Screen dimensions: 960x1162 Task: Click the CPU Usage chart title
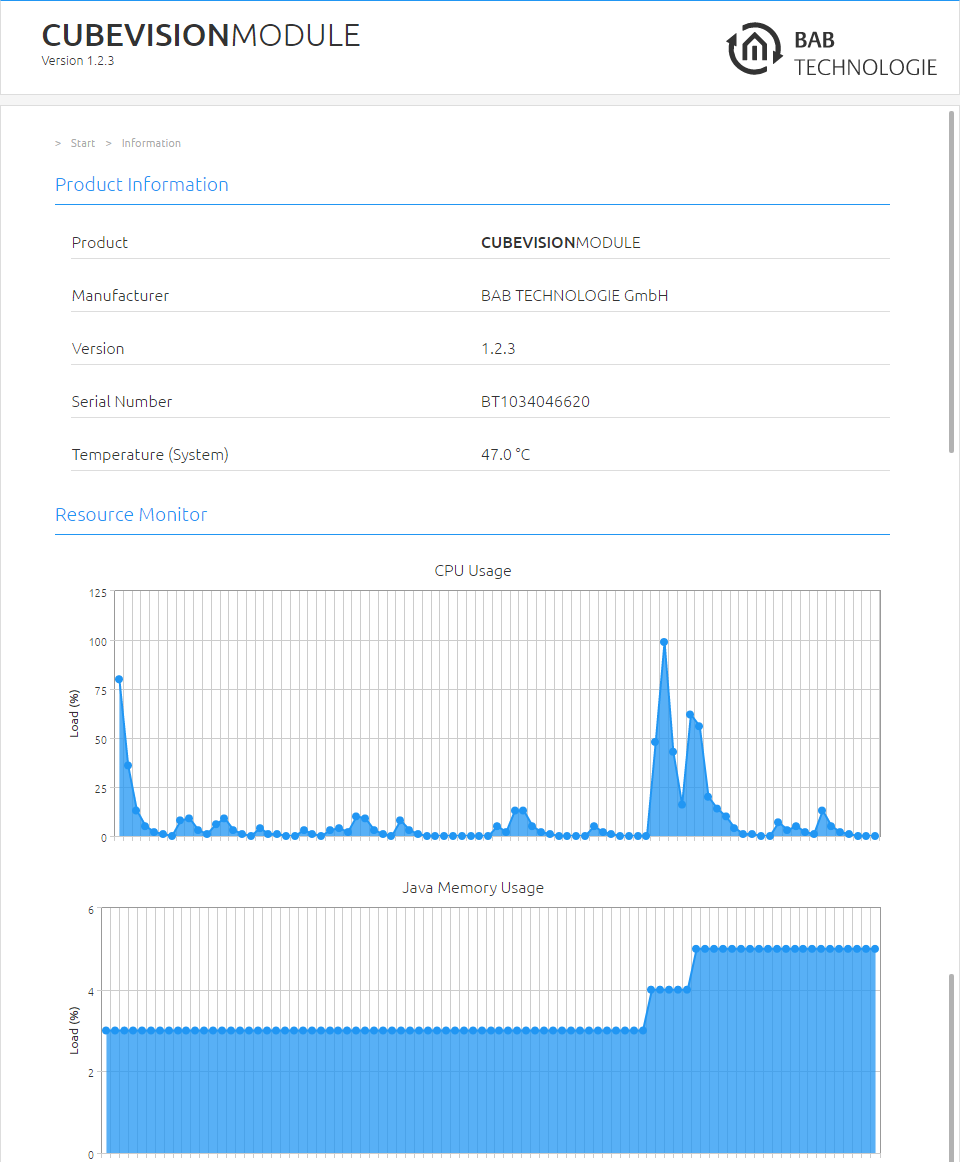click(473, 571)
